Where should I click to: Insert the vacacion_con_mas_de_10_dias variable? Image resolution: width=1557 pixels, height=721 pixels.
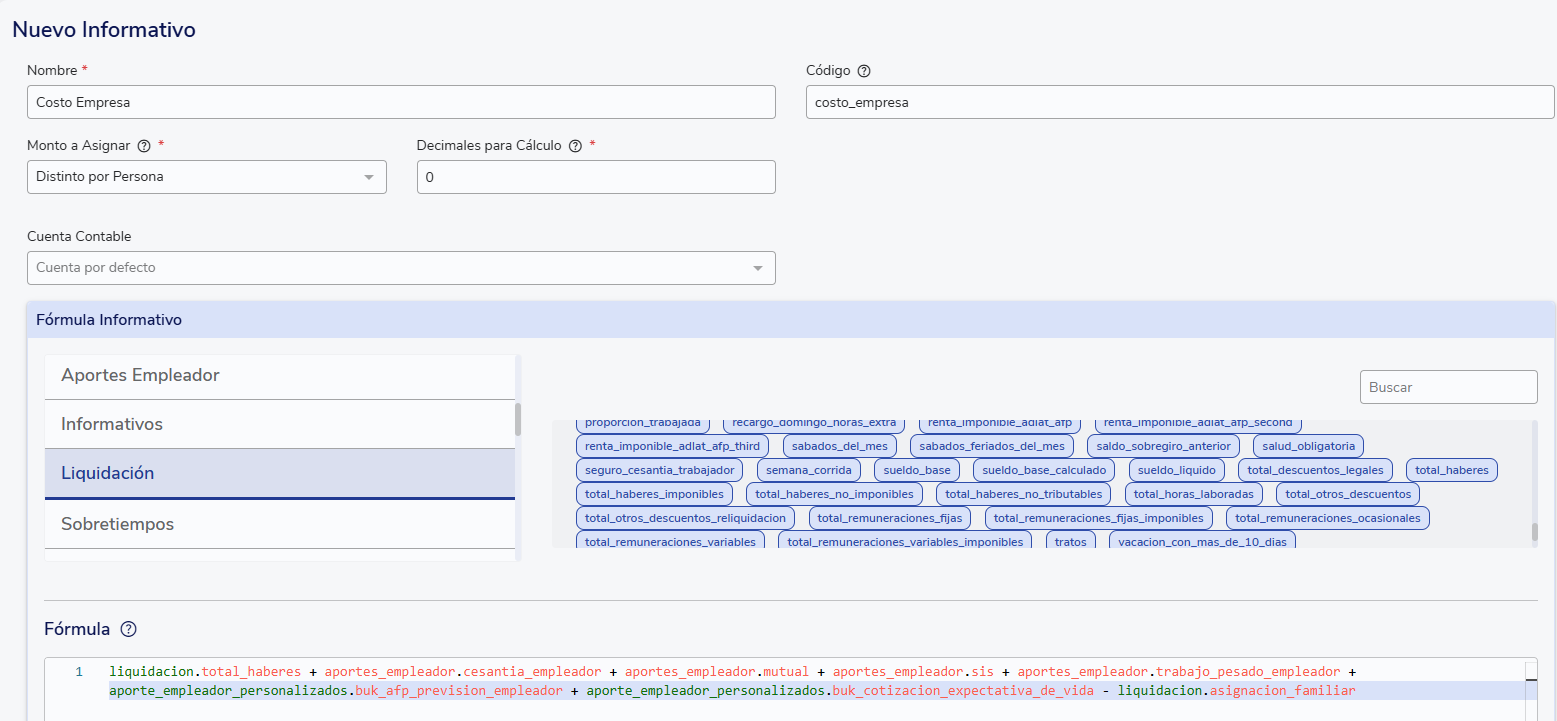[1202, 542]
